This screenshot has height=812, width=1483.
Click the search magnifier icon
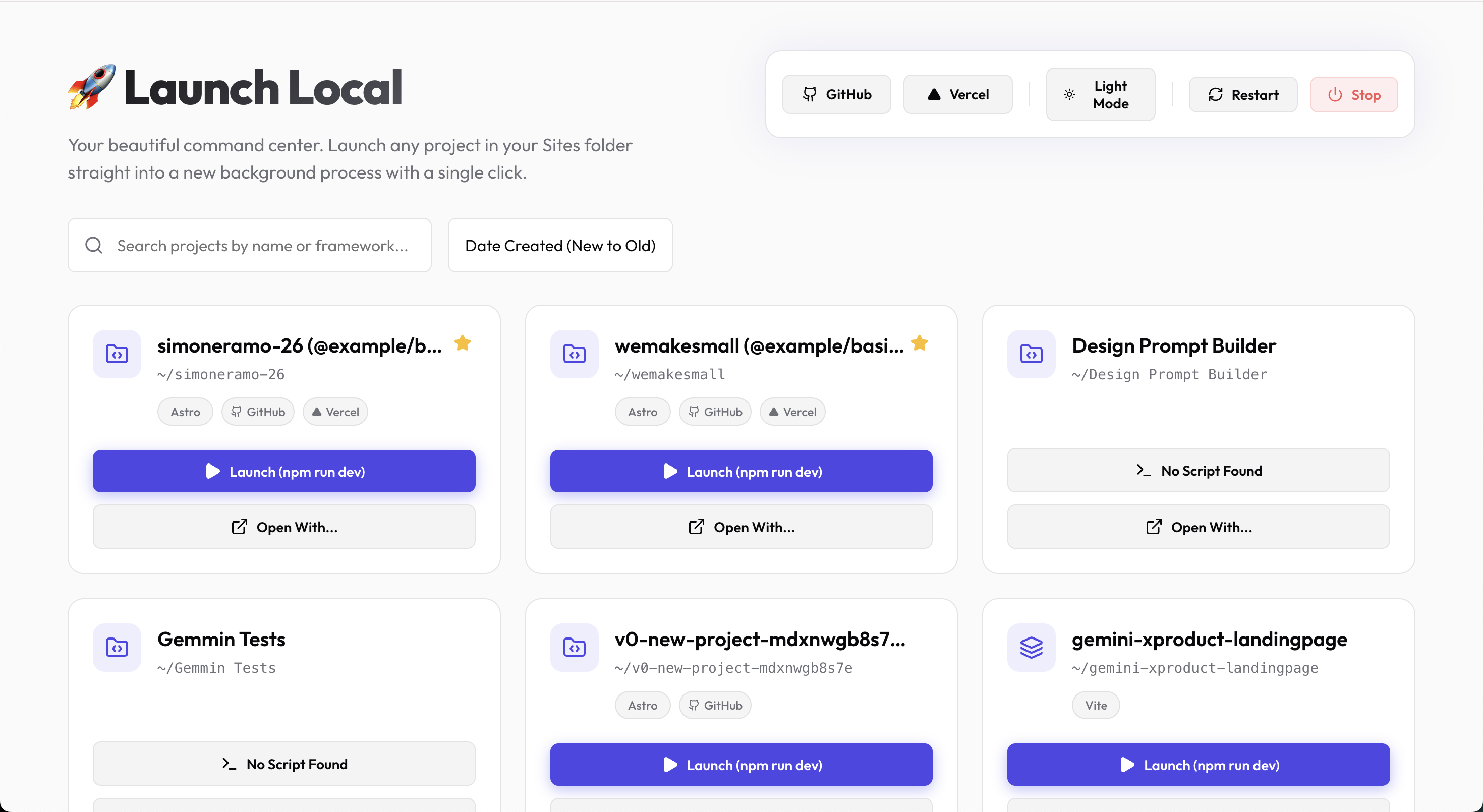coord(94,245)
